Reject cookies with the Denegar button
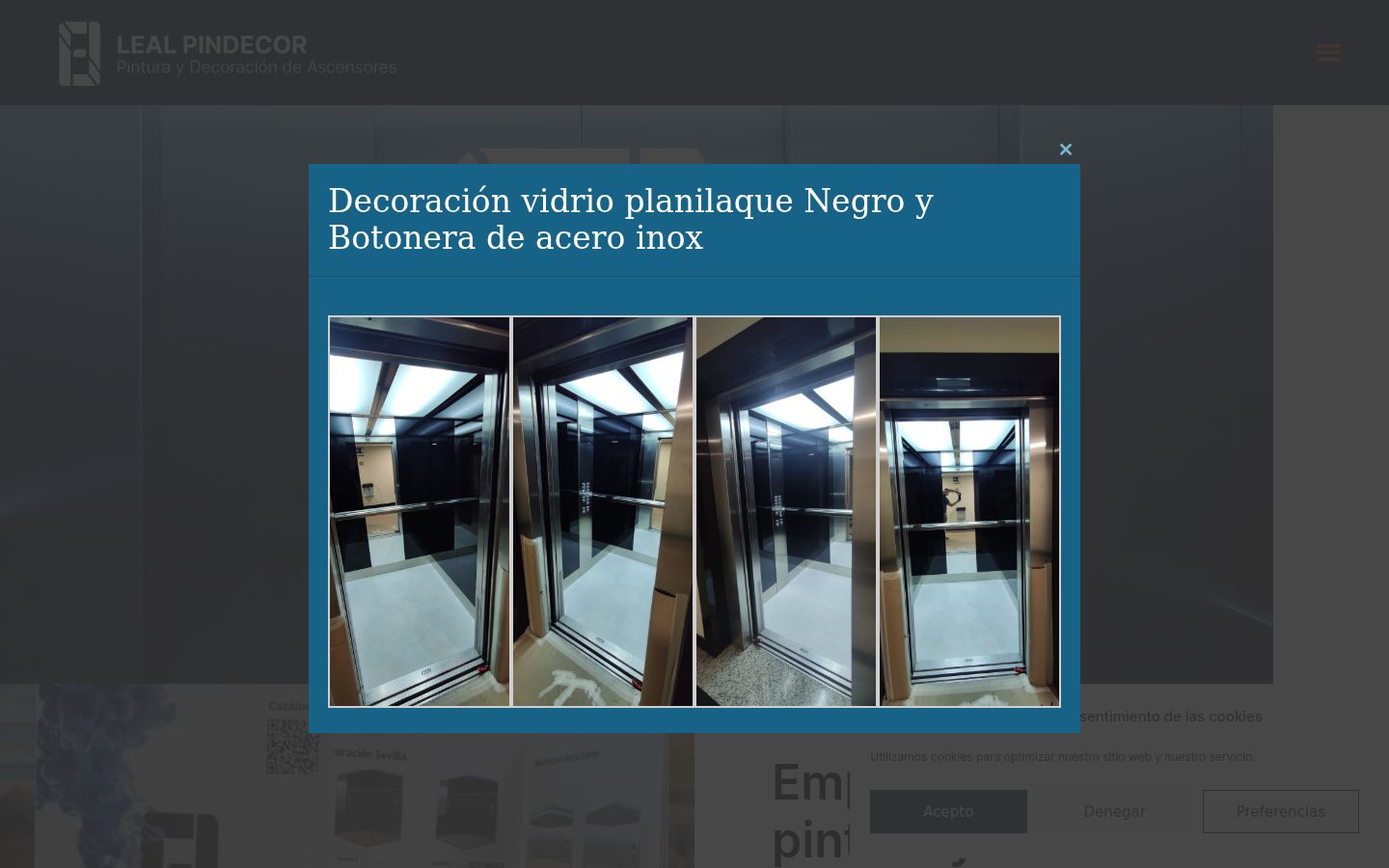 [1114, 811]
